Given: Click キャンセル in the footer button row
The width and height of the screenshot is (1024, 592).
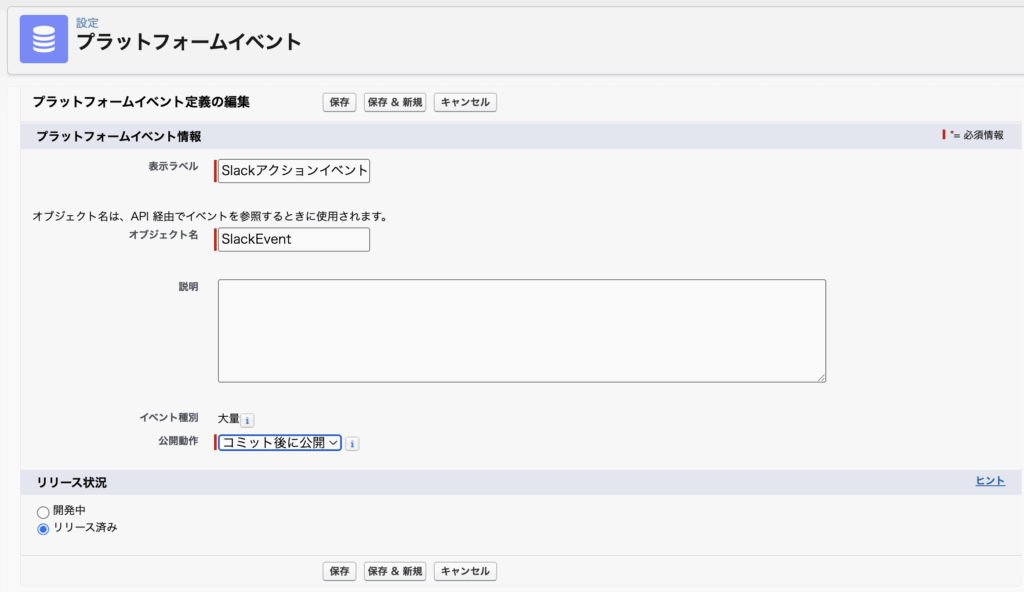Looking at the screenshot, I should coord(465,571).
